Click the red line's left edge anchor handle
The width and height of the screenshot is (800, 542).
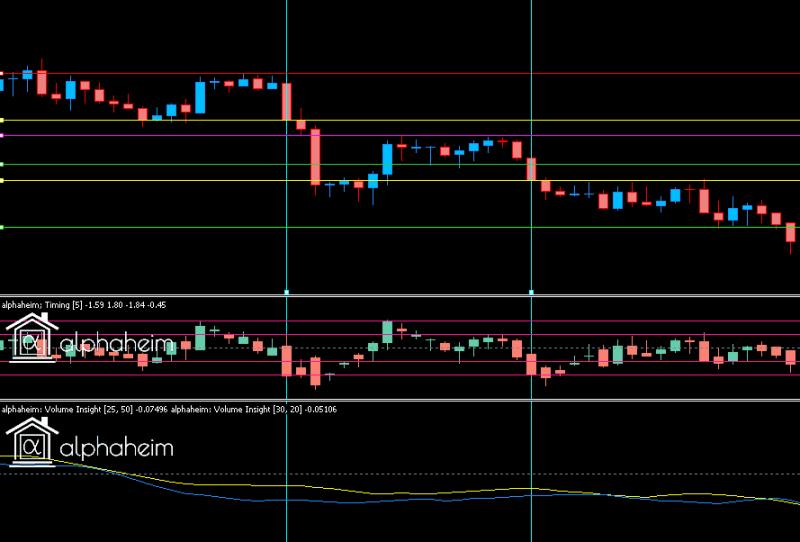[x=2, y=74]
